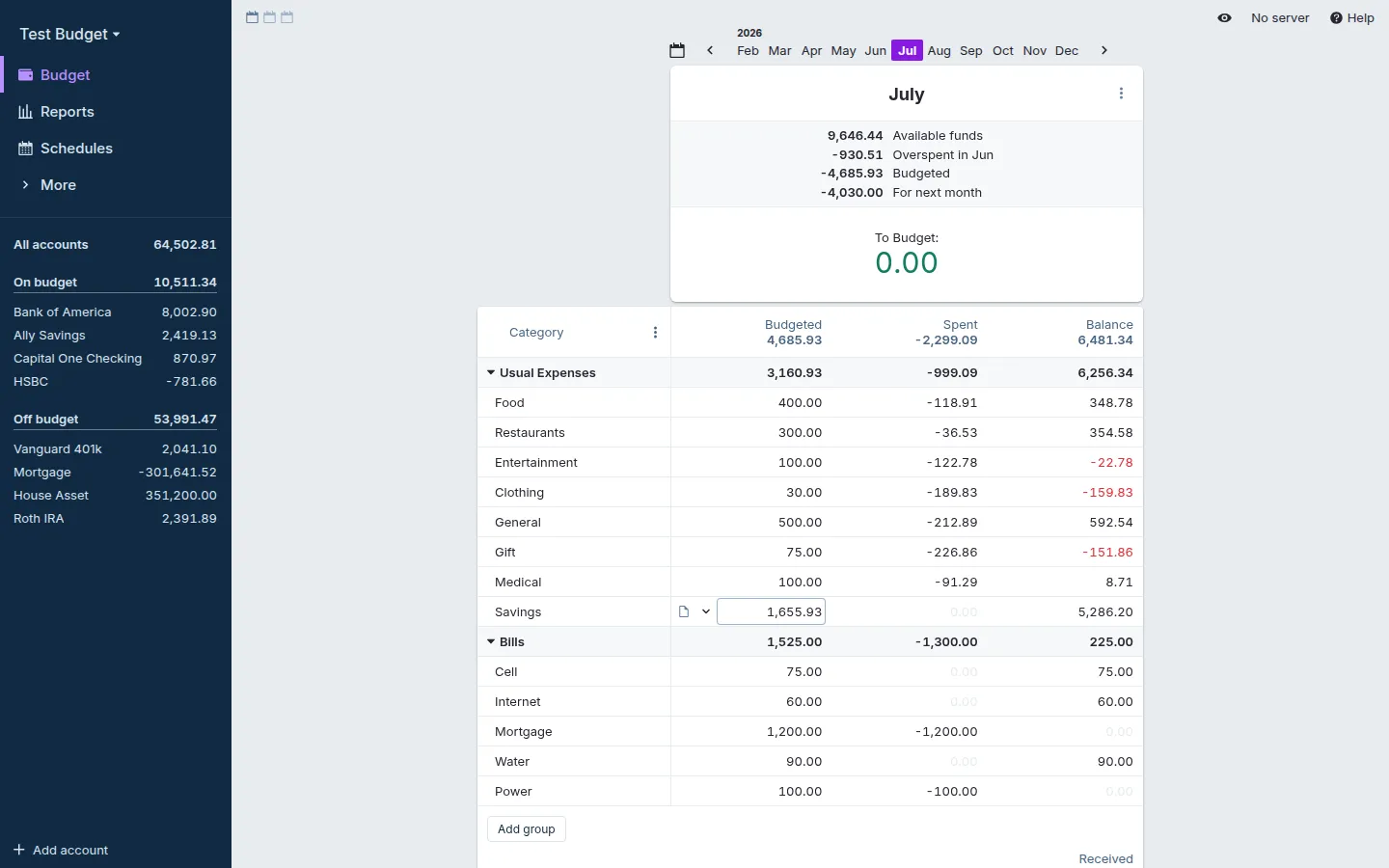Click Cell budgeted amount 75.00
This screenshot has height=868, width=1389.
pyautogui.click(x=804, y=672)
